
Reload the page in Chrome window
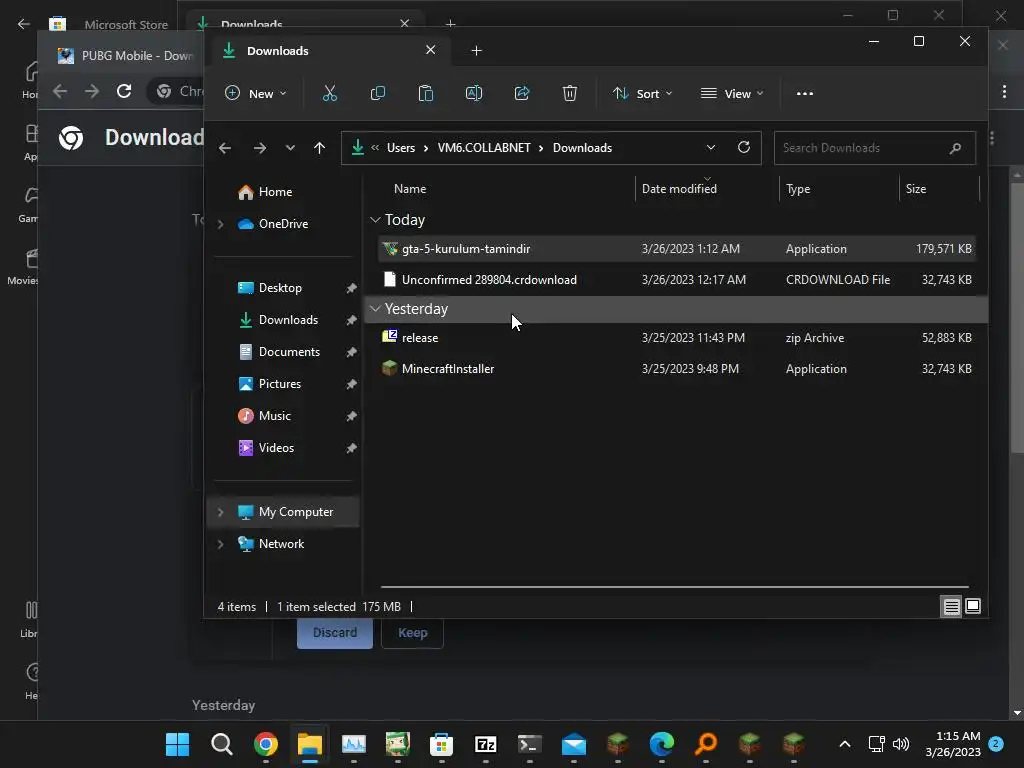[124, 91]
